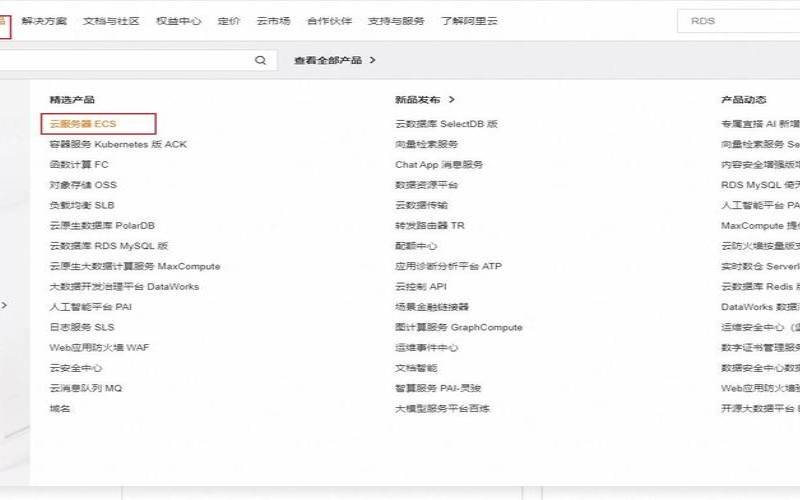Open 图计算服务 GraphCompute

459,327
